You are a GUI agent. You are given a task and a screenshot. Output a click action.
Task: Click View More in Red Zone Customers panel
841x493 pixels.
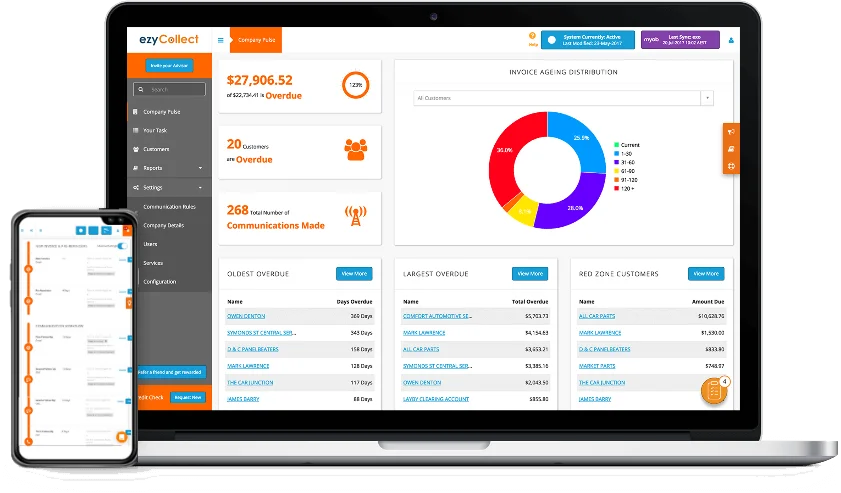pyautogui.click(x=706, y=274)
